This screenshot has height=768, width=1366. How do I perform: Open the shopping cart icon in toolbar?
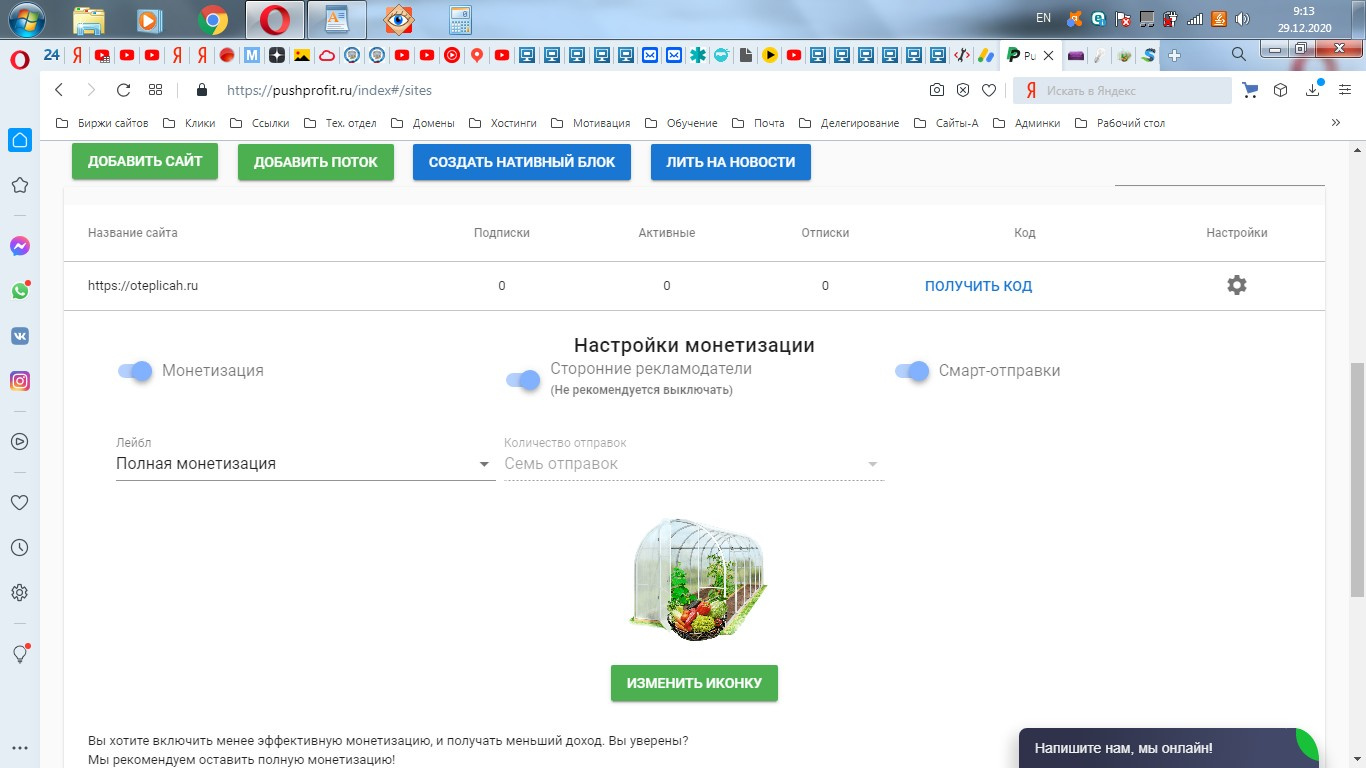tap(1250, 90)
